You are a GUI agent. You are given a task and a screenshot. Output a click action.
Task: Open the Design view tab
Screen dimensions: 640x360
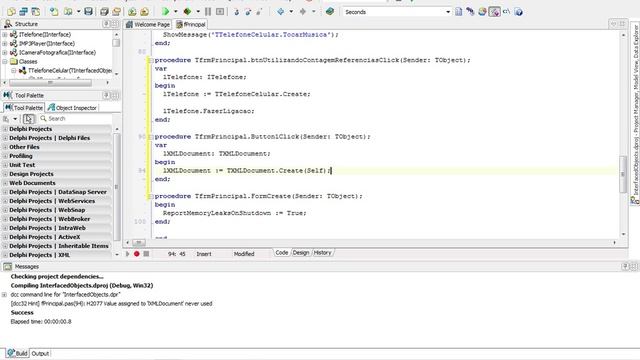click(x=301, y=253)
